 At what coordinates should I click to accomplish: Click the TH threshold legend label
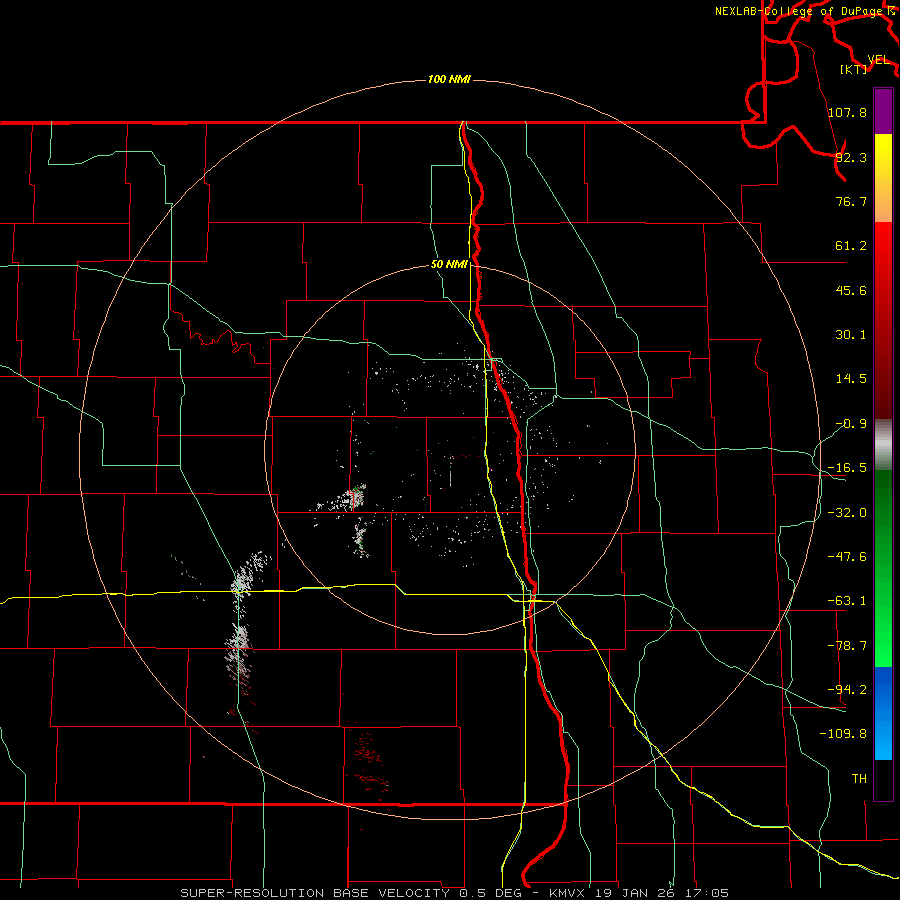pos(859,779)
